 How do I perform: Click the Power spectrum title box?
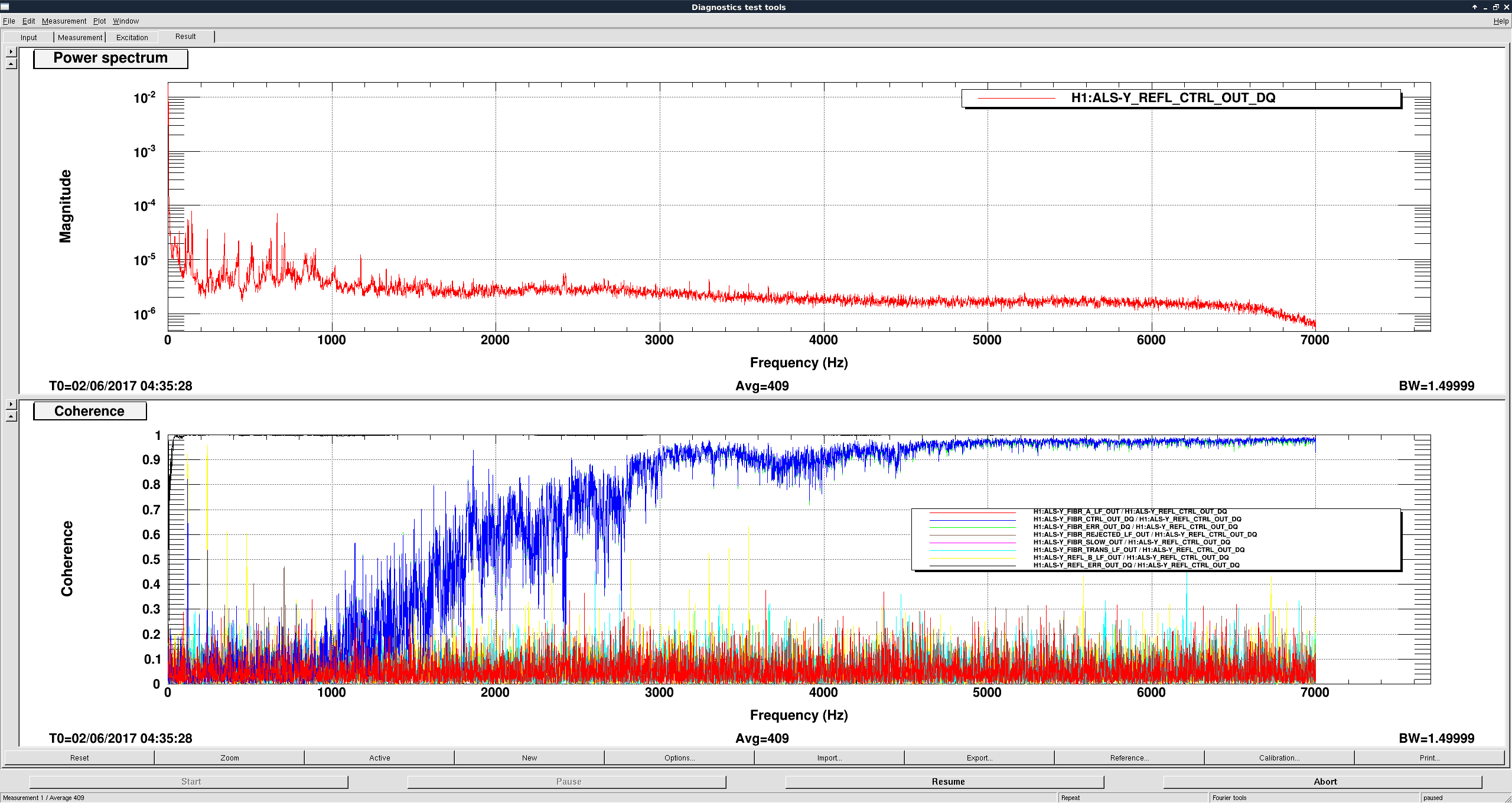coord(110,58)
